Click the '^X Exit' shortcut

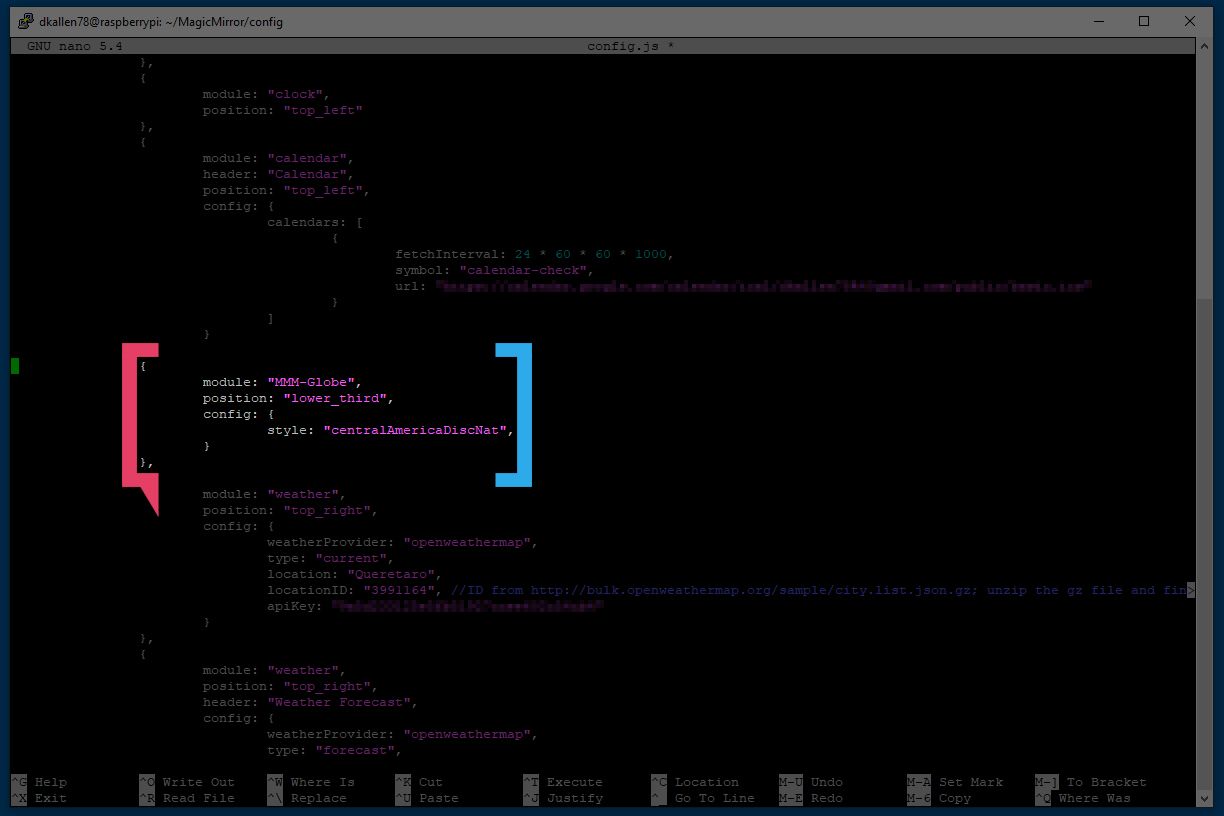38,798
